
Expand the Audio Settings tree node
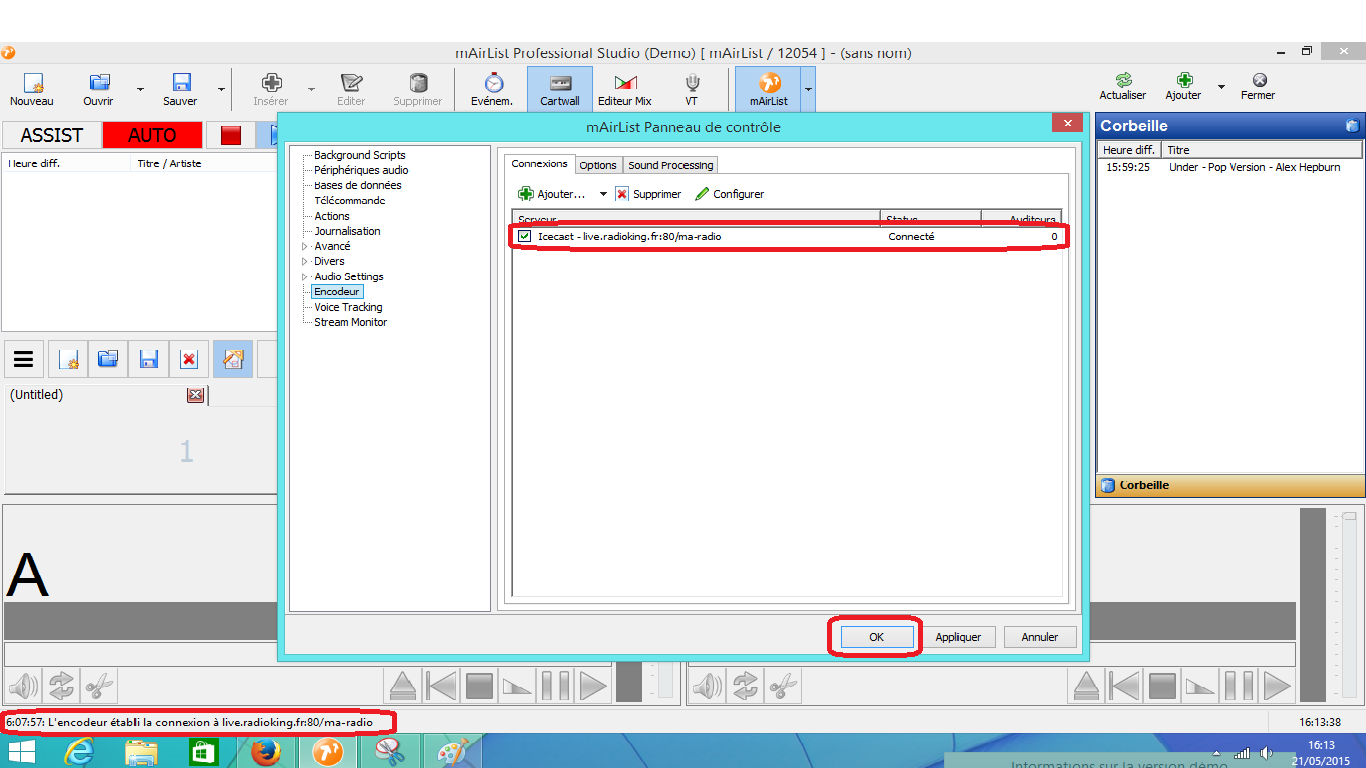pos(305,277)
